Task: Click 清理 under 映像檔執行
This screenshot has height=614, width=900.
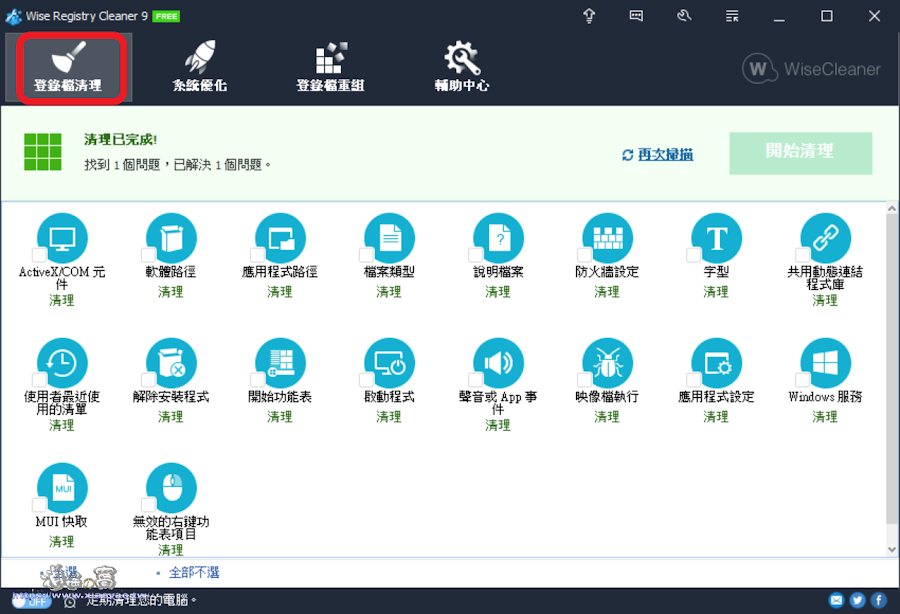Action: pyautogui.click(x=607, y=417)
